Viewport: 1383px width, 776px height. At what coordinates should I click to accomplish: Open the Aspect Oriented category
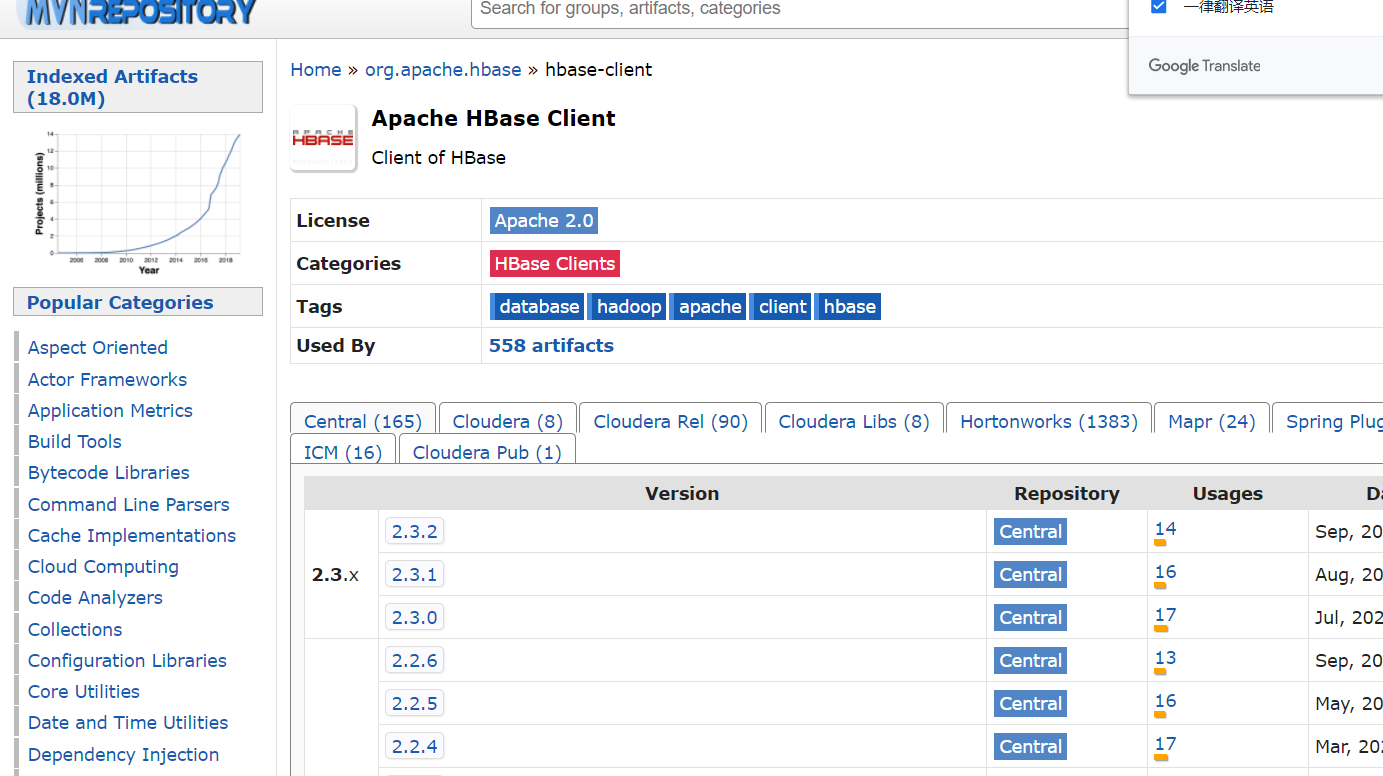coord(98,348)
